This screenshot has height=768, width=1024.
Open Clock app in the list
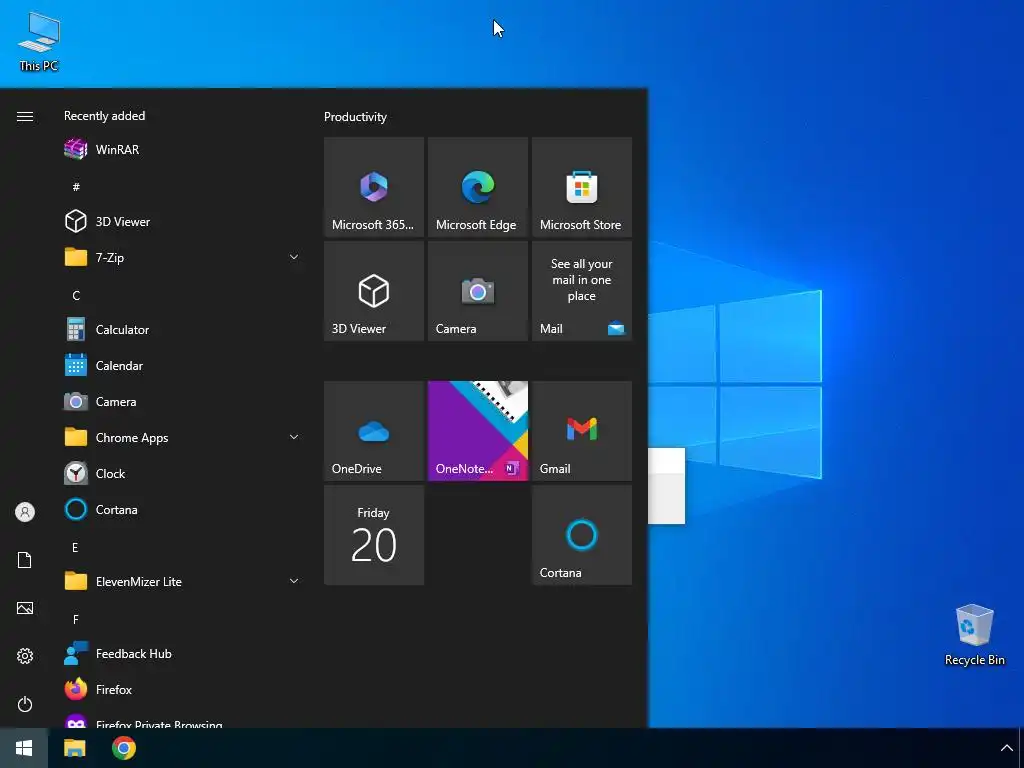click(183, 473)
